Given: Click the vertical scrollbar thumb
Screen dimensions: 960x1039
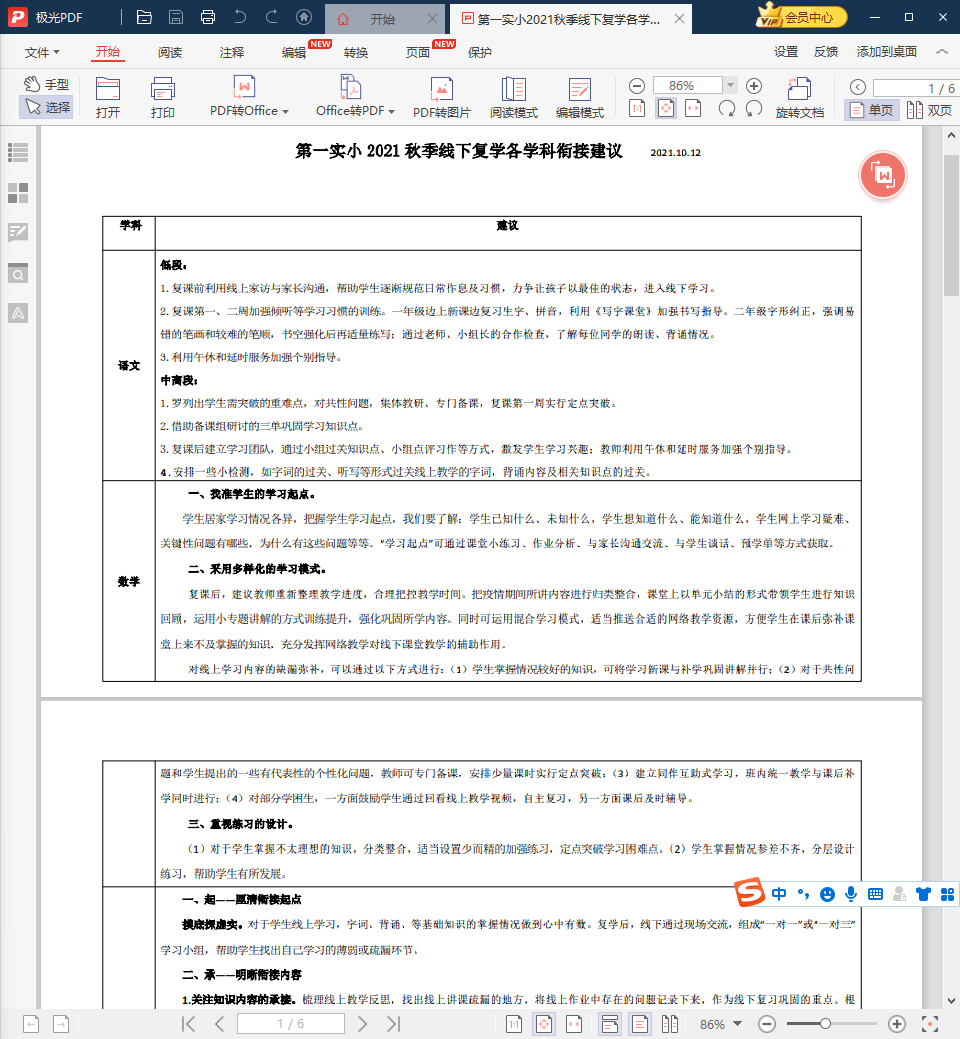Looking at the screenshot, I should (951, 225).
